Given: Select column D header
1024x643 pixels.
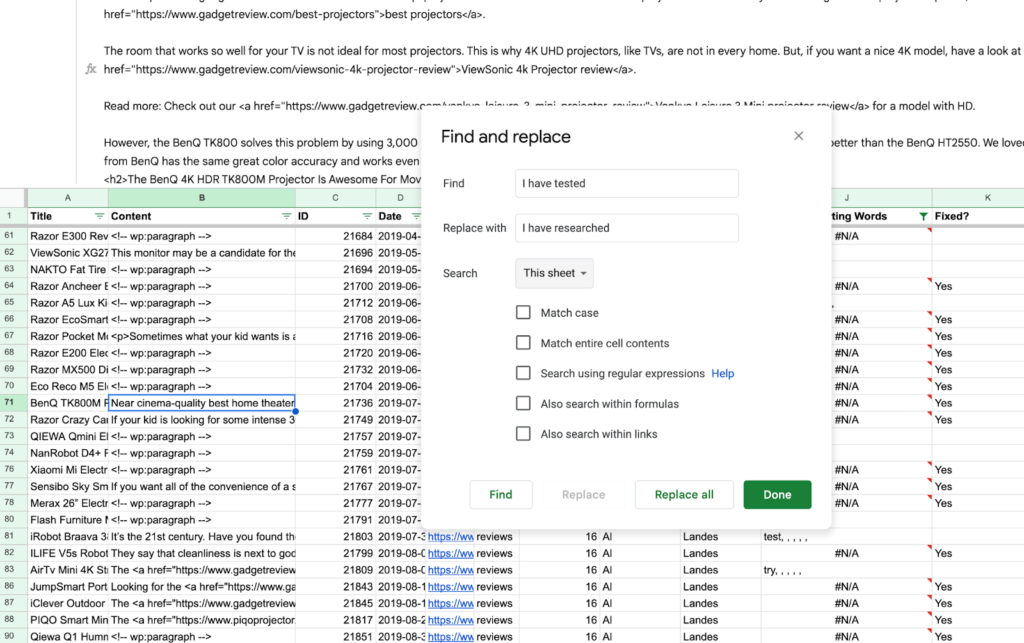Looking at the screenshot, I should (400, 198).
